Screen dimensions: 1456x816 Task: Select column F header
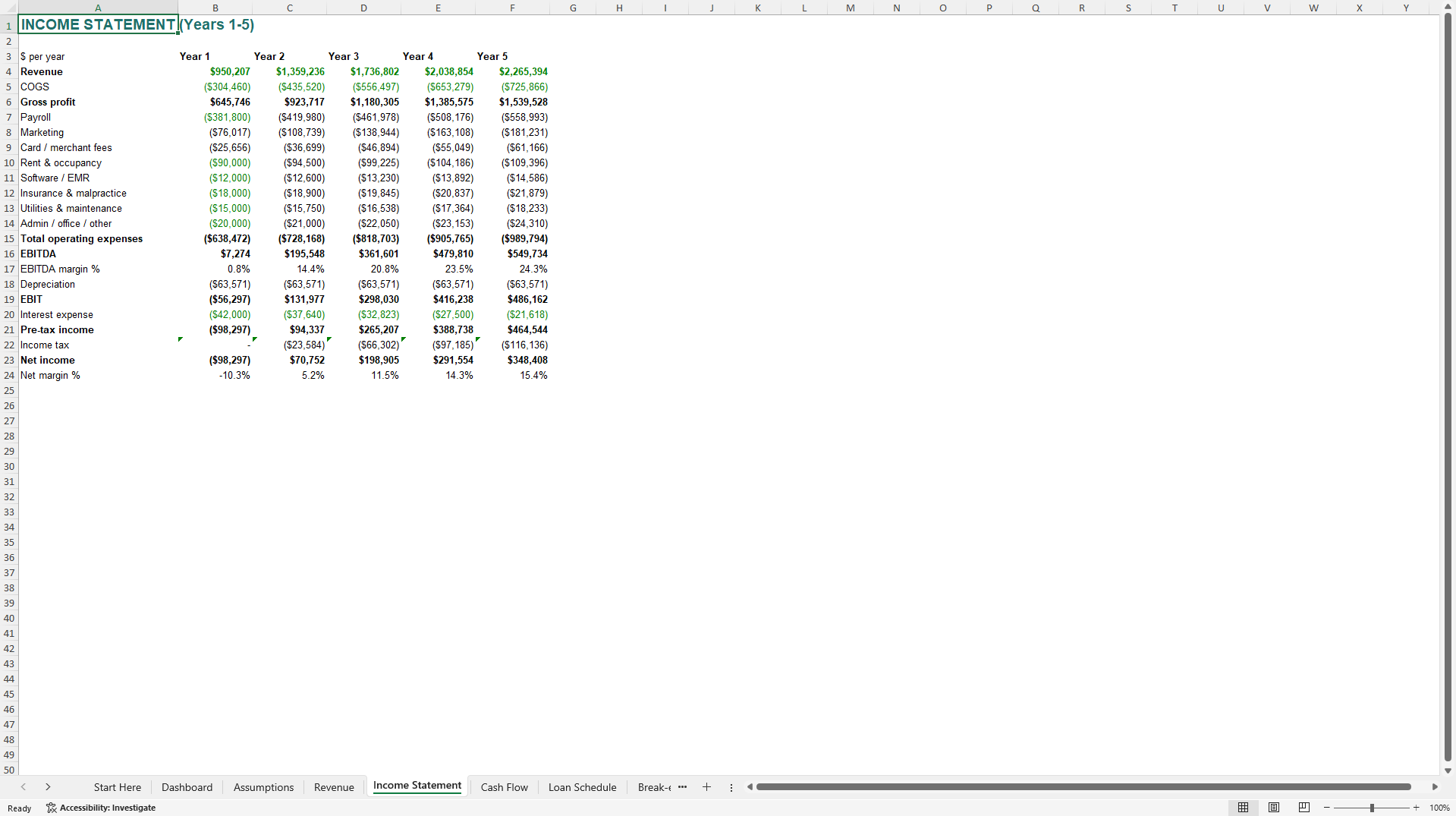[x=512, y=8]
